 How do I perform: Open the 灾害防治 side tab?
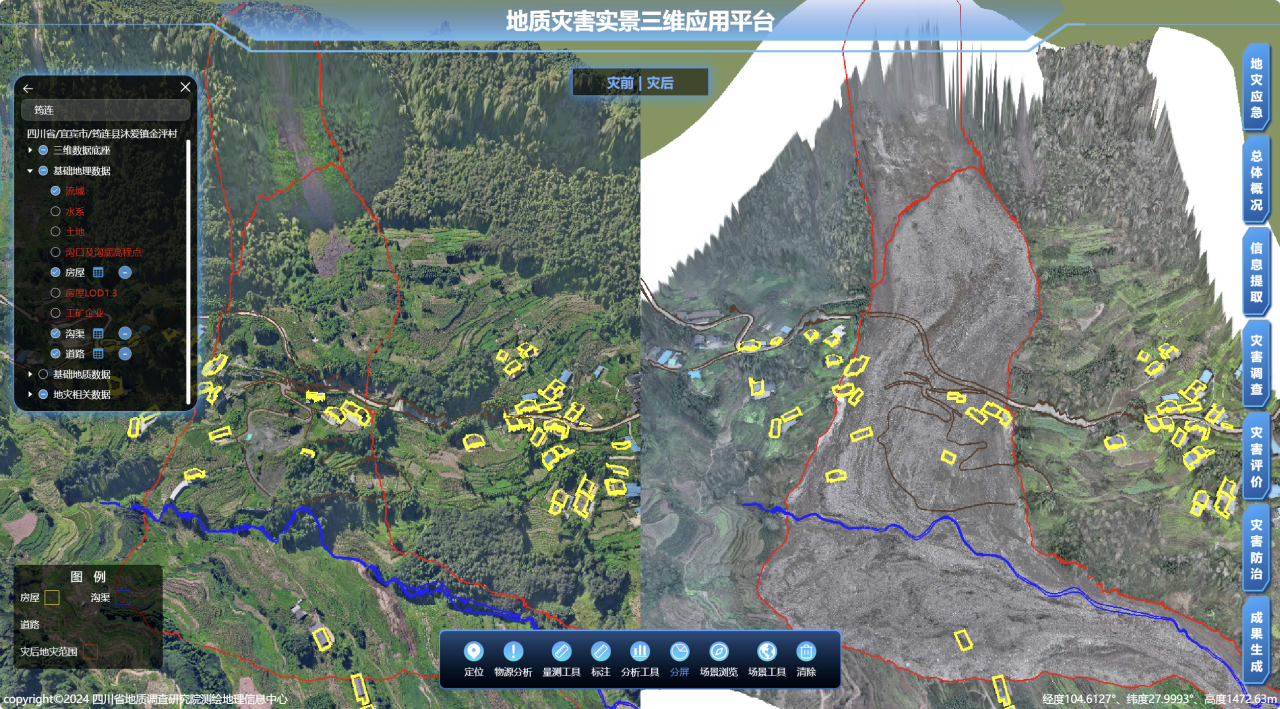pos(1257,548)
